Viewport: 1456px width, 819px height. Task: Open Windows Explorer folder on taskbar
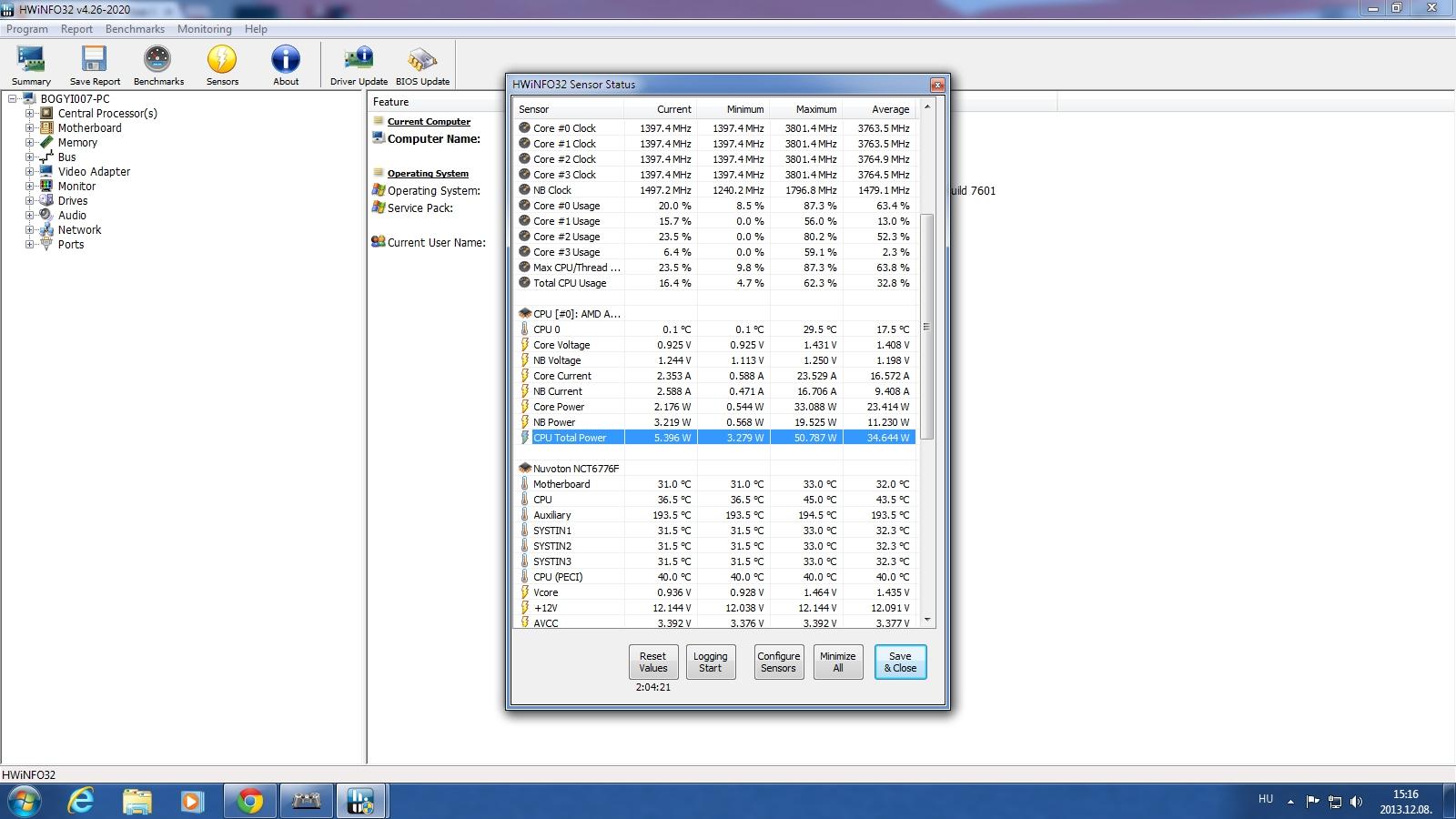(137, 801)
